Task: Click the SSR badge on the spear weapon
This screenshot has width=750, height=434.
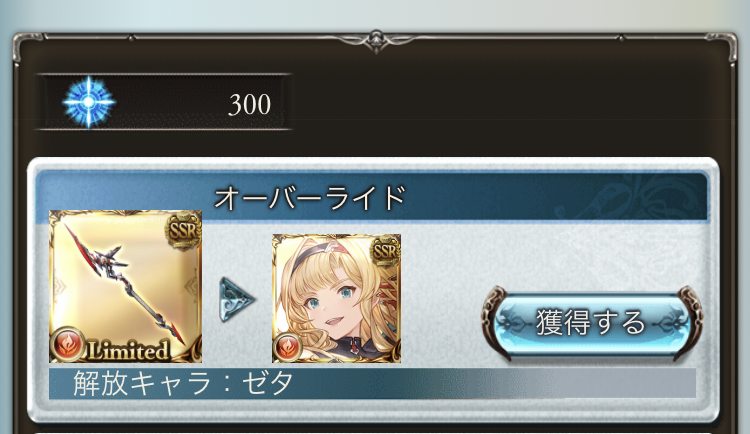Action: point(183,230)
